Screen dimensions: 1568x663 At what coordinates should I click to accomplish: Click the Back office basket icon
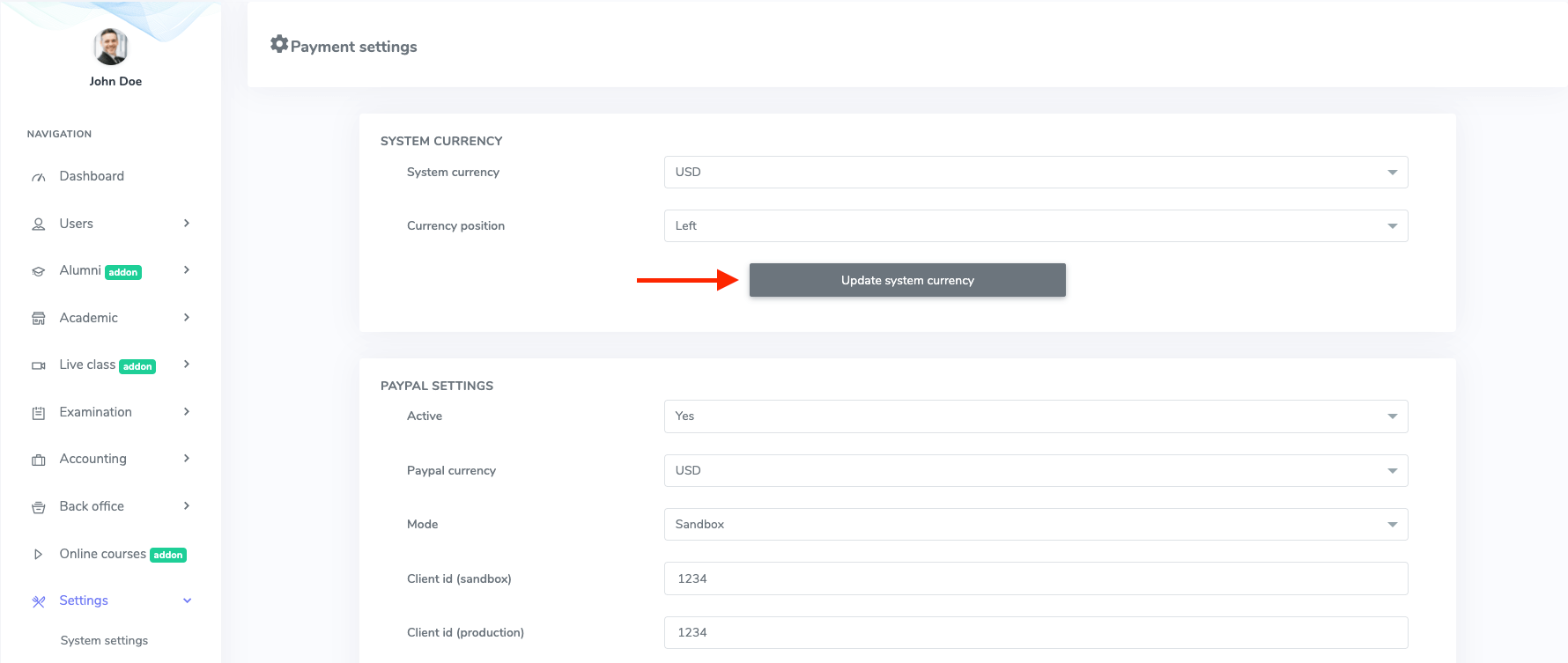coord(38,507)
